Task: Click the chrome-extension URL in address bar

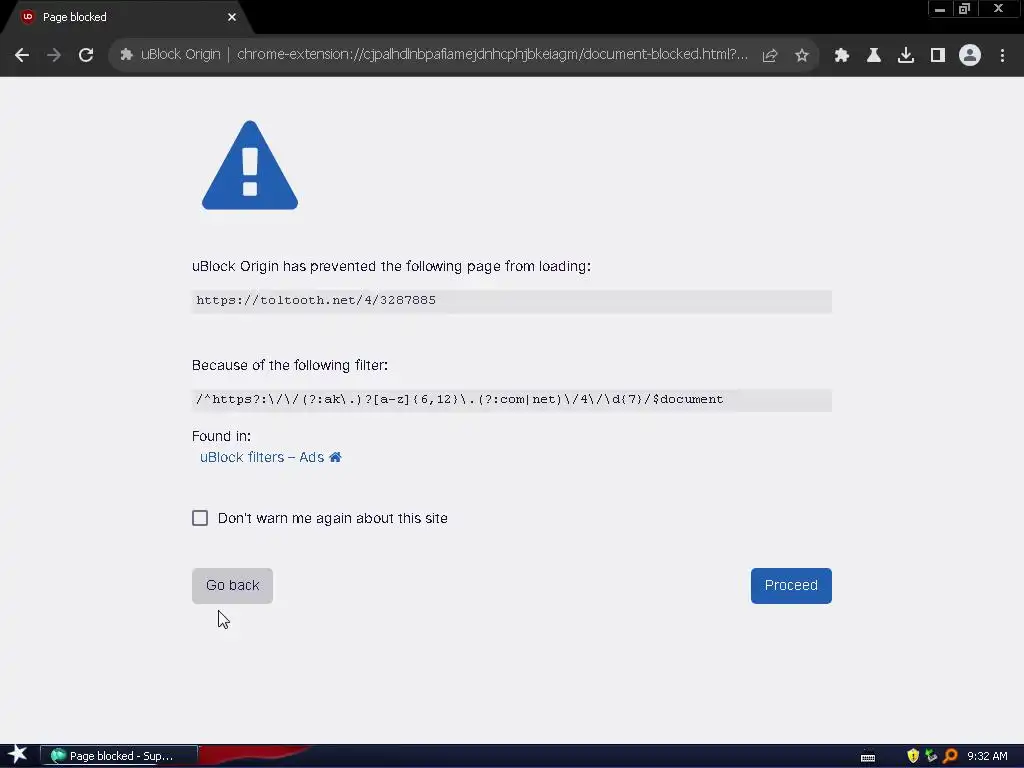Action: coord(492,54)
